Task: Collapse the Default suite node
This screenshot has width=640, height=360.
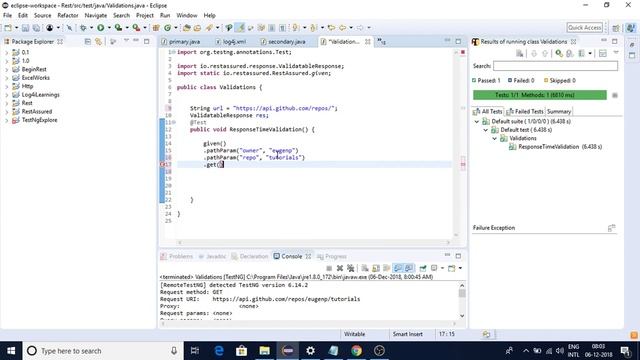Action: (476, 122)
